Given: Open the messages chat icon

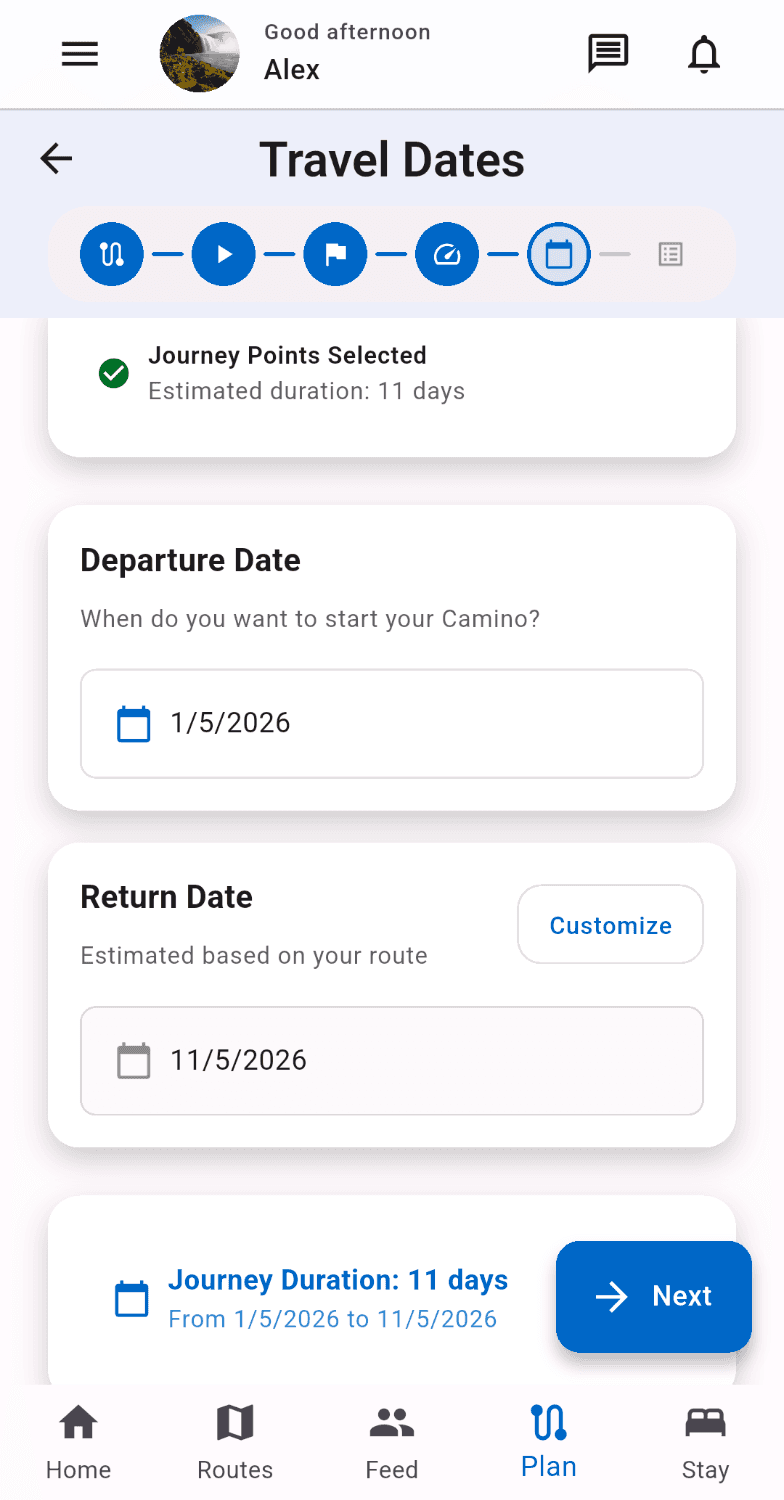Looking at the screenshot, I should coord(607,54).
